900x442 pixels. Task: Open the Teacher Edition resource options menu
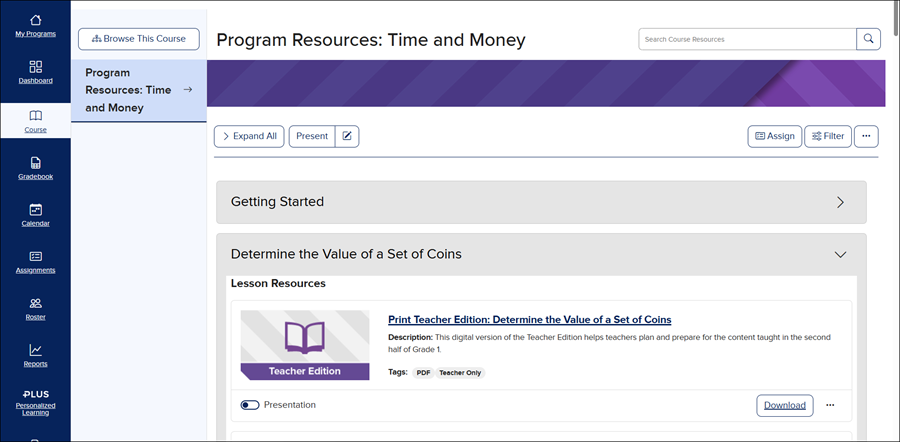(x=830, y=405)
